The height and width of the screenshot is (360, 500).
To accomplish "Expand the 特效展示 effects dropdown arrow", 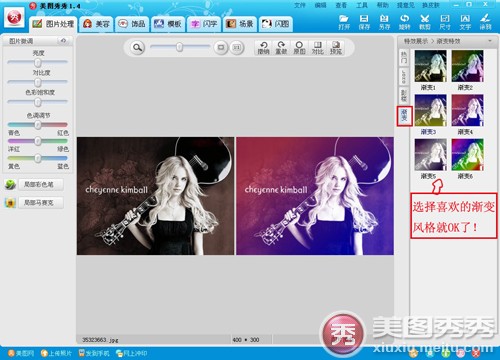I will (x=490, y=41).
